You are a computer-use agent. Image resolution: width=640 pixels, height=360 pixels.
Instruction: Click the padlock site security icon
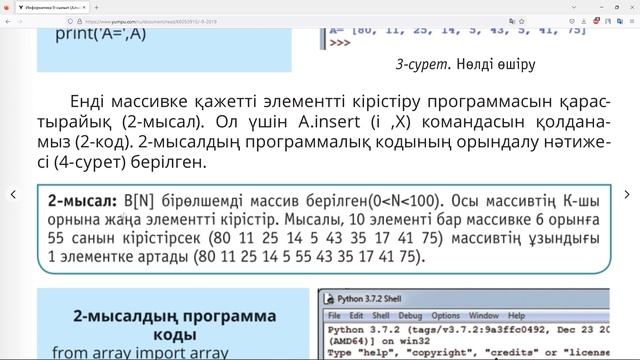(x=79, y=21)
